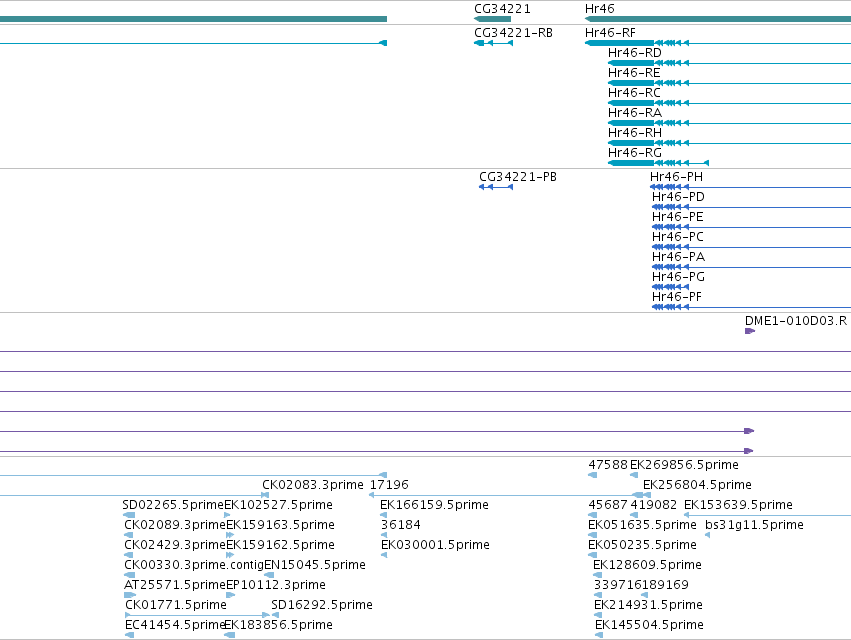Click the DME1-010D03.R feature label
Viewport: 851px width, 640px height.
(796, 321)
